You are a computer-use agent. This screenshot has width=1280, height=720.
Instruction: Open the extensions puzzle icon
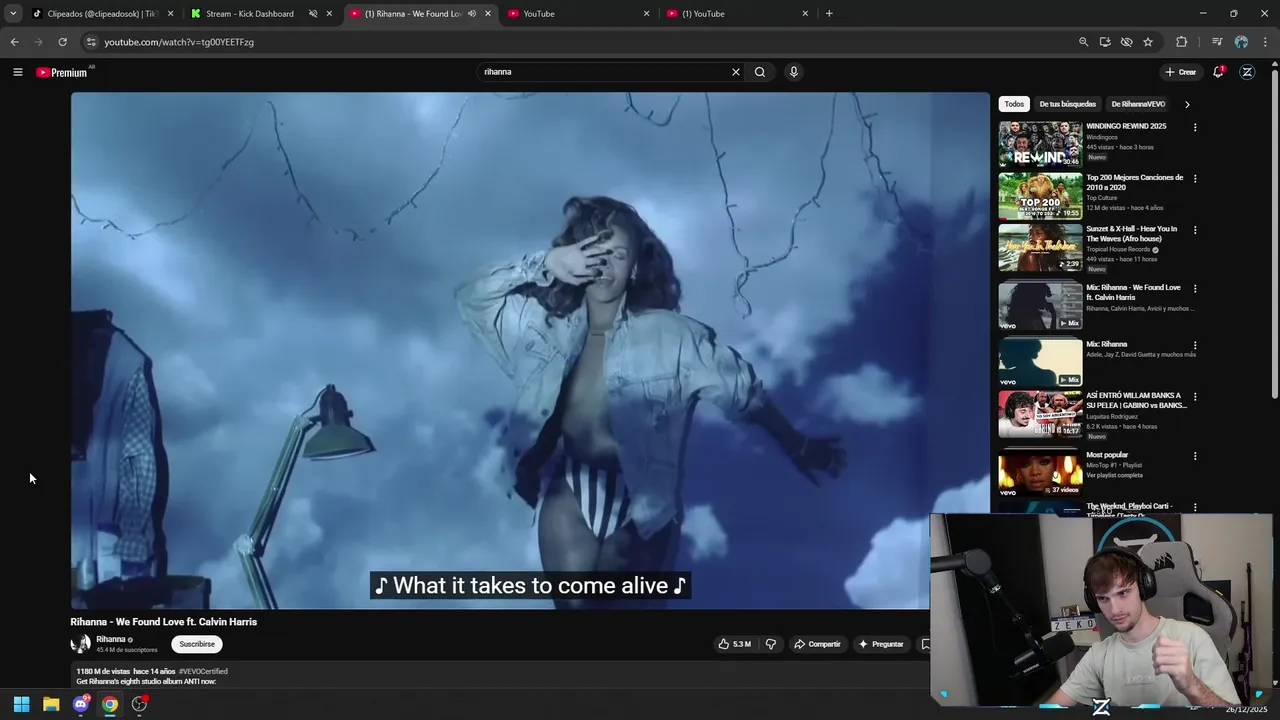(1182, 42)
